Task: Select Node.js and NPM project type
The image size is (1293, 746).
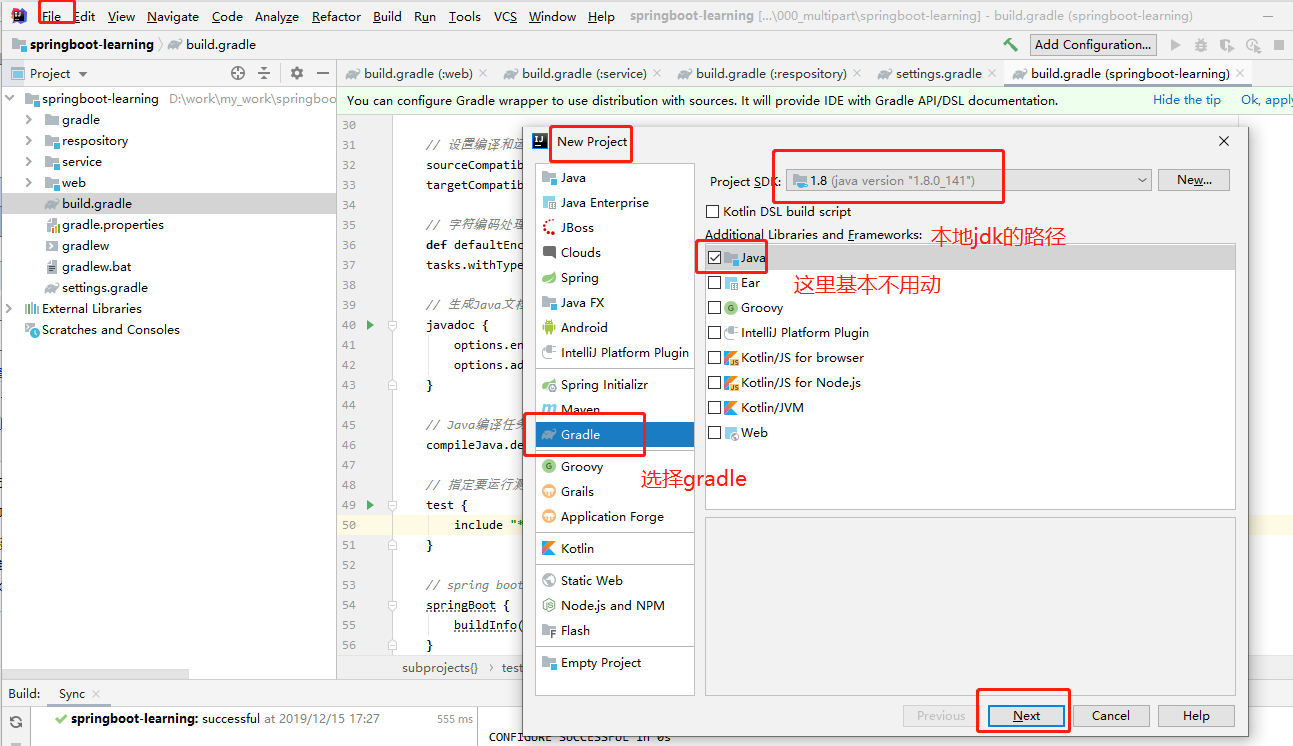Action: (615, 605)
